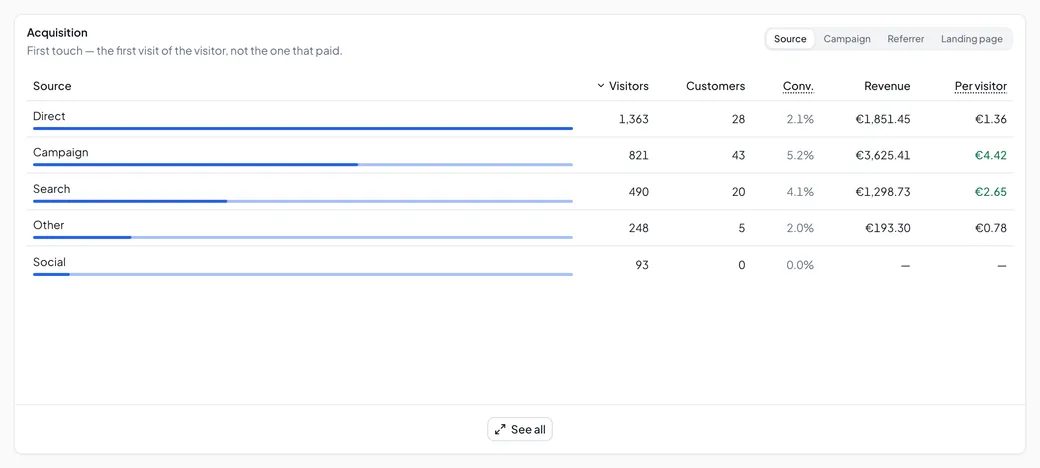
Task: Click the 43 customers value
Action: click(738, 156)
